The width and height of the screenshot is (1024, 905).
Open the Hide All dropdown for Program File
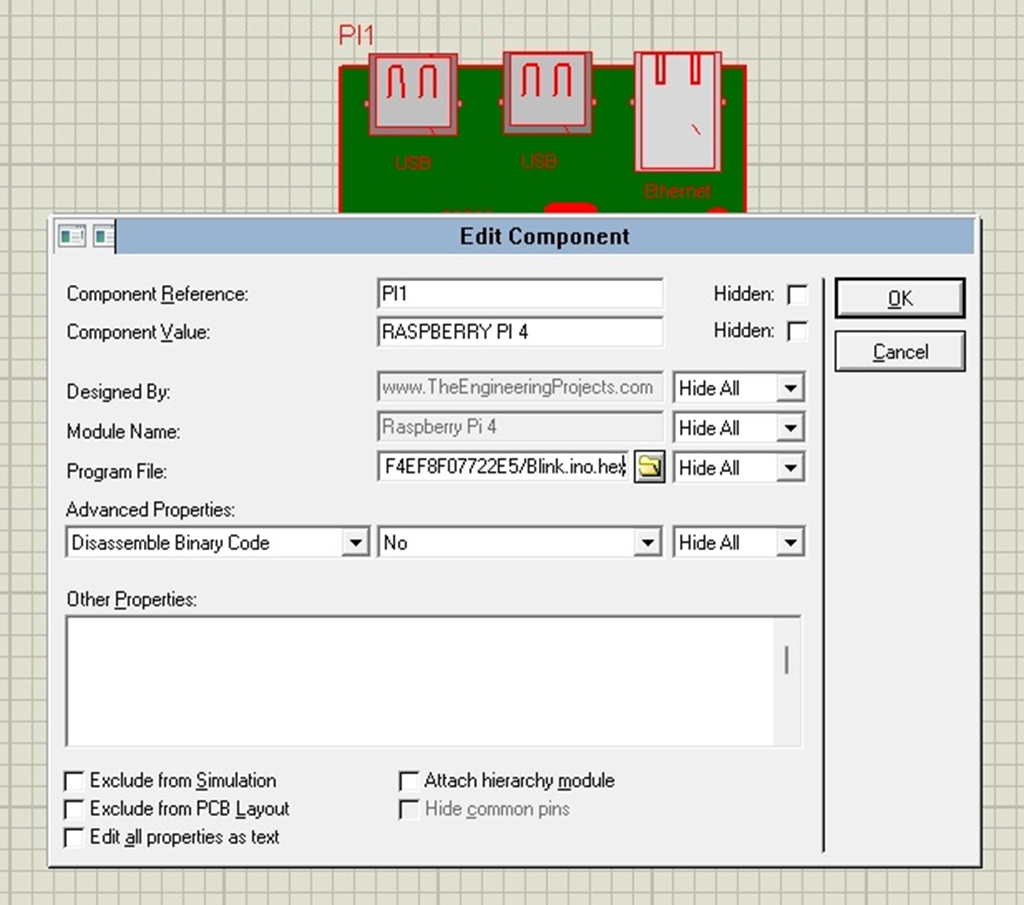pos(789,467)
